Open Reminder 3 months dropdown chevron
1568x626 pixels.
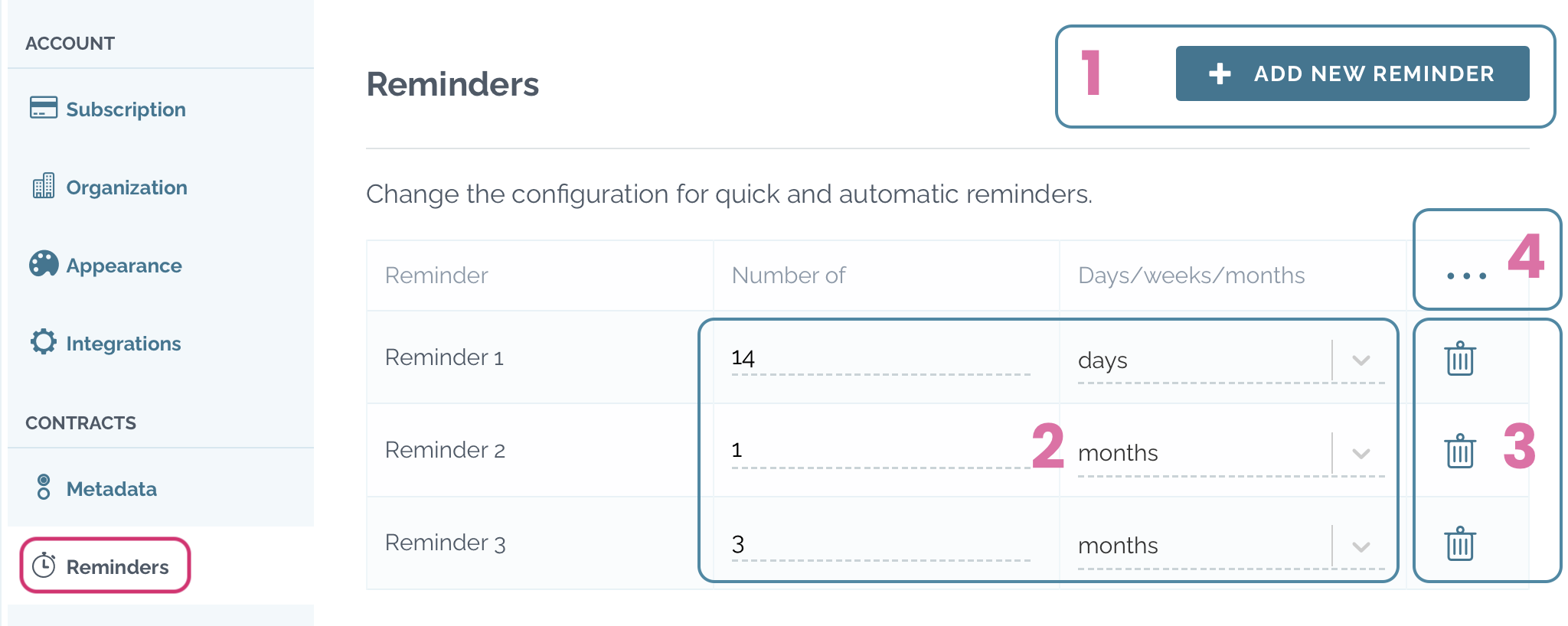pyautogui.click(x=1361, y=546)
